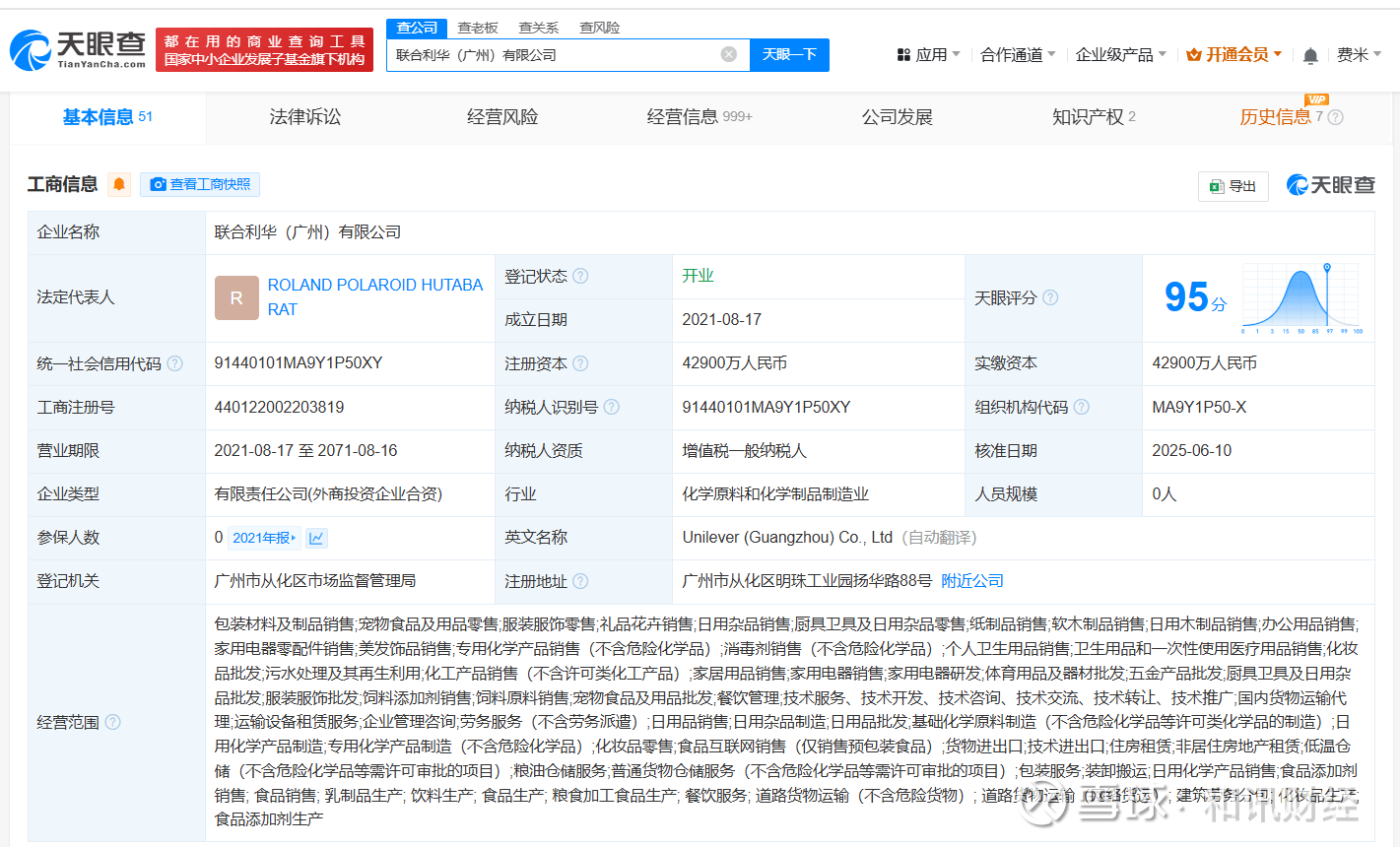Viewport: 1400px width, 847px height.
Task: Click the 95分 TianYan score
Action: 1195,297
